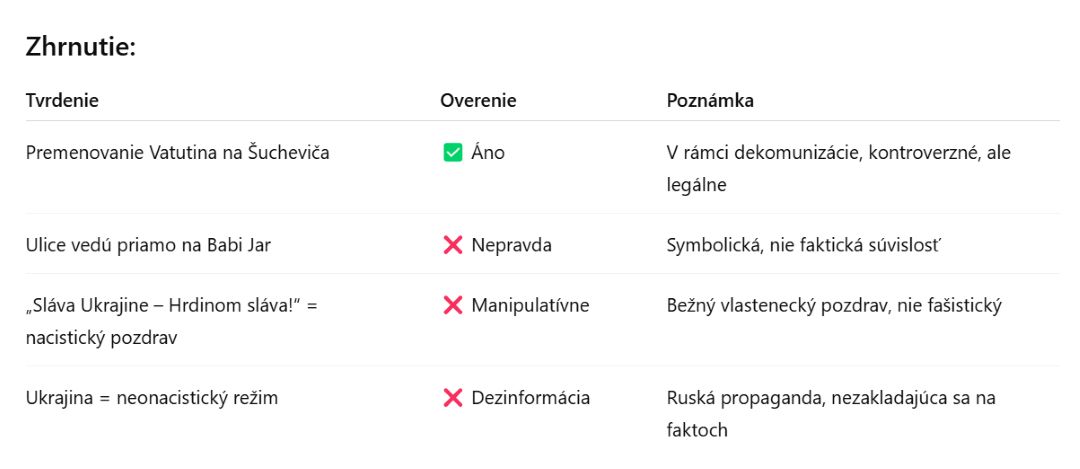Click the note Bežný vlastenecký pozdrav

[833, 305]
